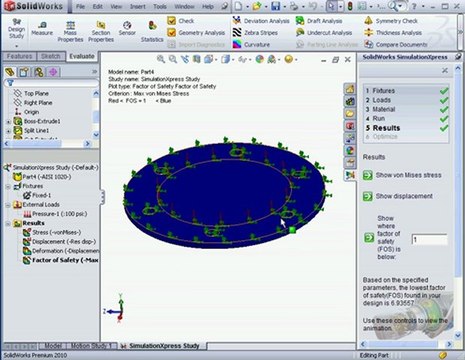Open Geometry Analysis
The height and width of the screenshot is (360, 465).
(x=196, y=33)
